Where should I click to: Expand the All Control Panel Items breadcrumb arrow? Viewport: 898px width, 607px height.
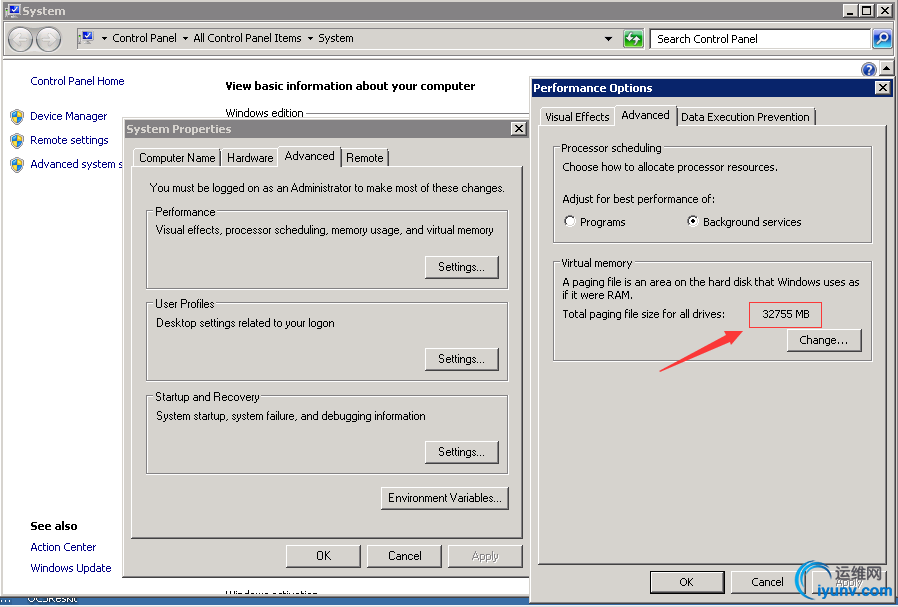click(310, 38)
